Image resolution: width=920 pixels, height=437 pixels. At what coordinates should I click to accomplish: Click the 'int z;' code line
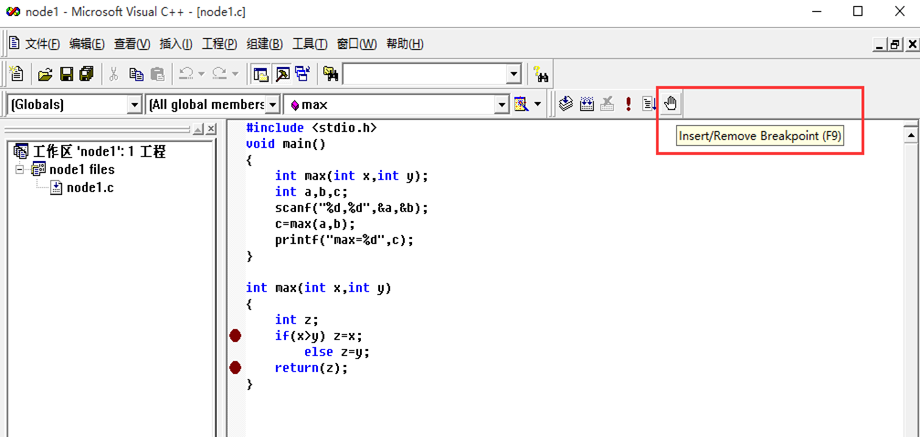296,320
